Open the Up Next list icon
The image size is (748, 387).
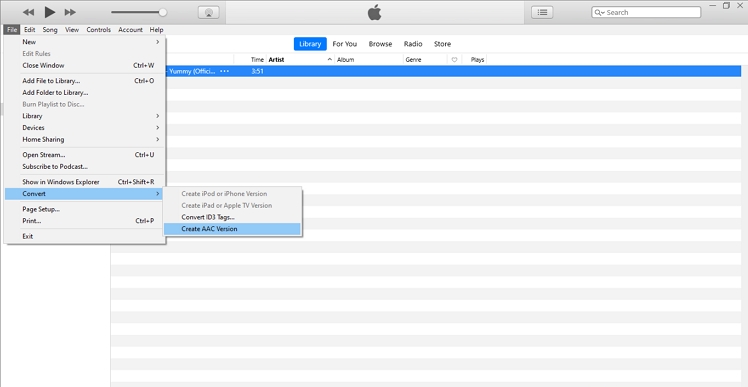(542, 12)
